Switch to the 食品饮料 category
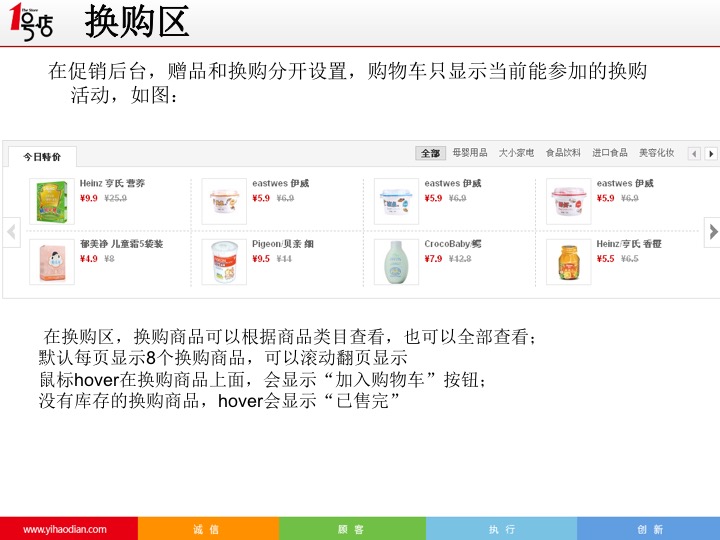 point(563,153)
